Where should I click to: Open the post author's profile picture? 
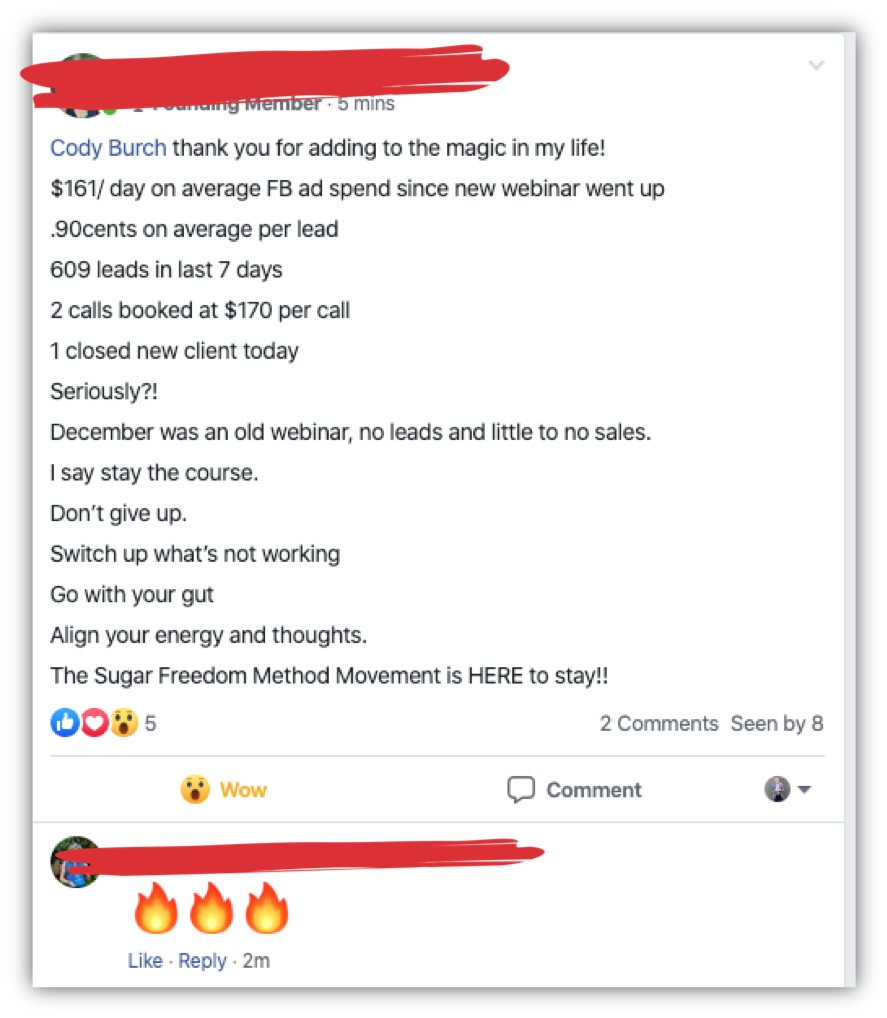click(x=81, y=86)
